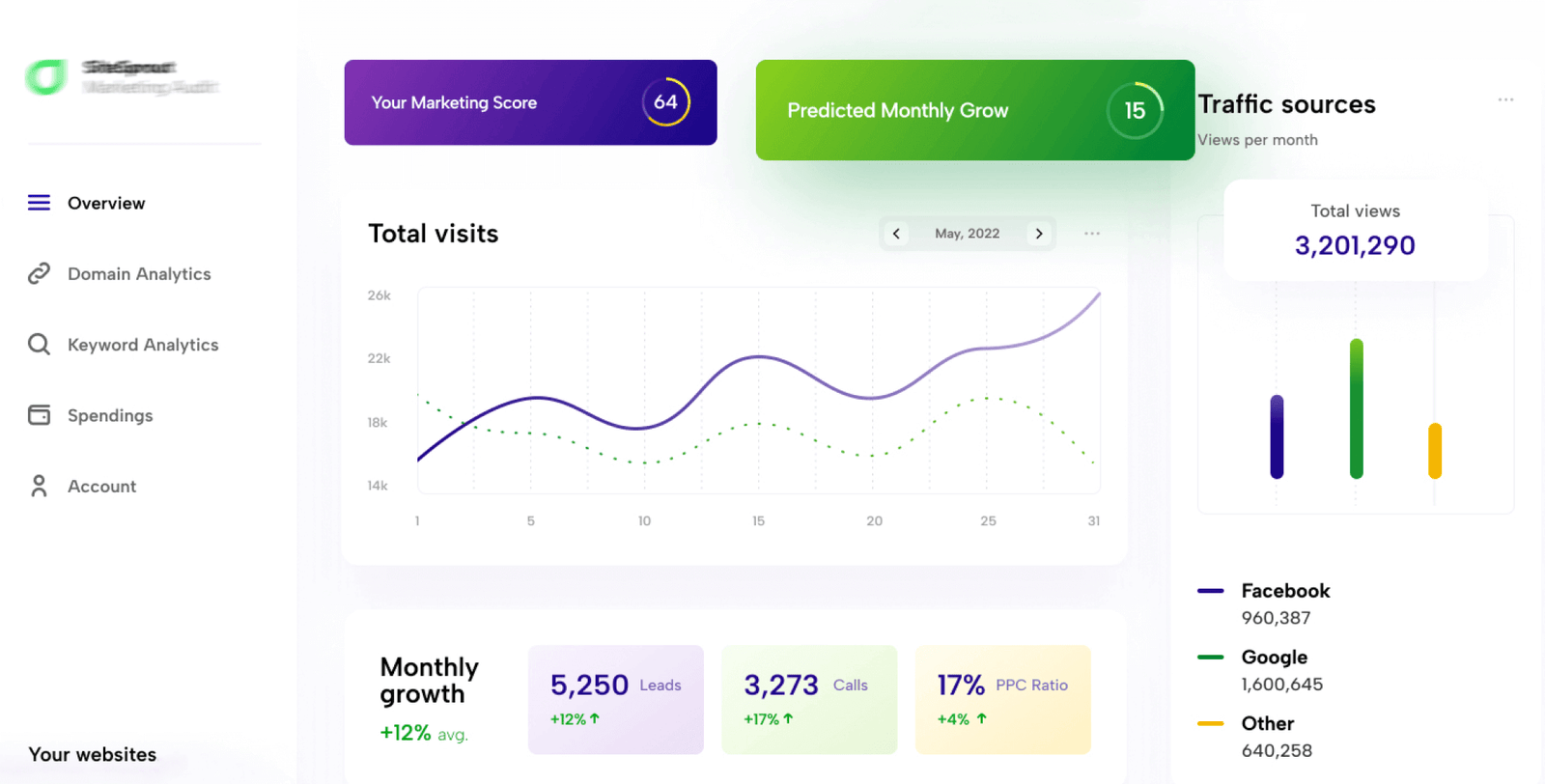This screenshot has width=1545, height=784.
Task: Switch to Keyword Analytics section
Action: point(143,345)
